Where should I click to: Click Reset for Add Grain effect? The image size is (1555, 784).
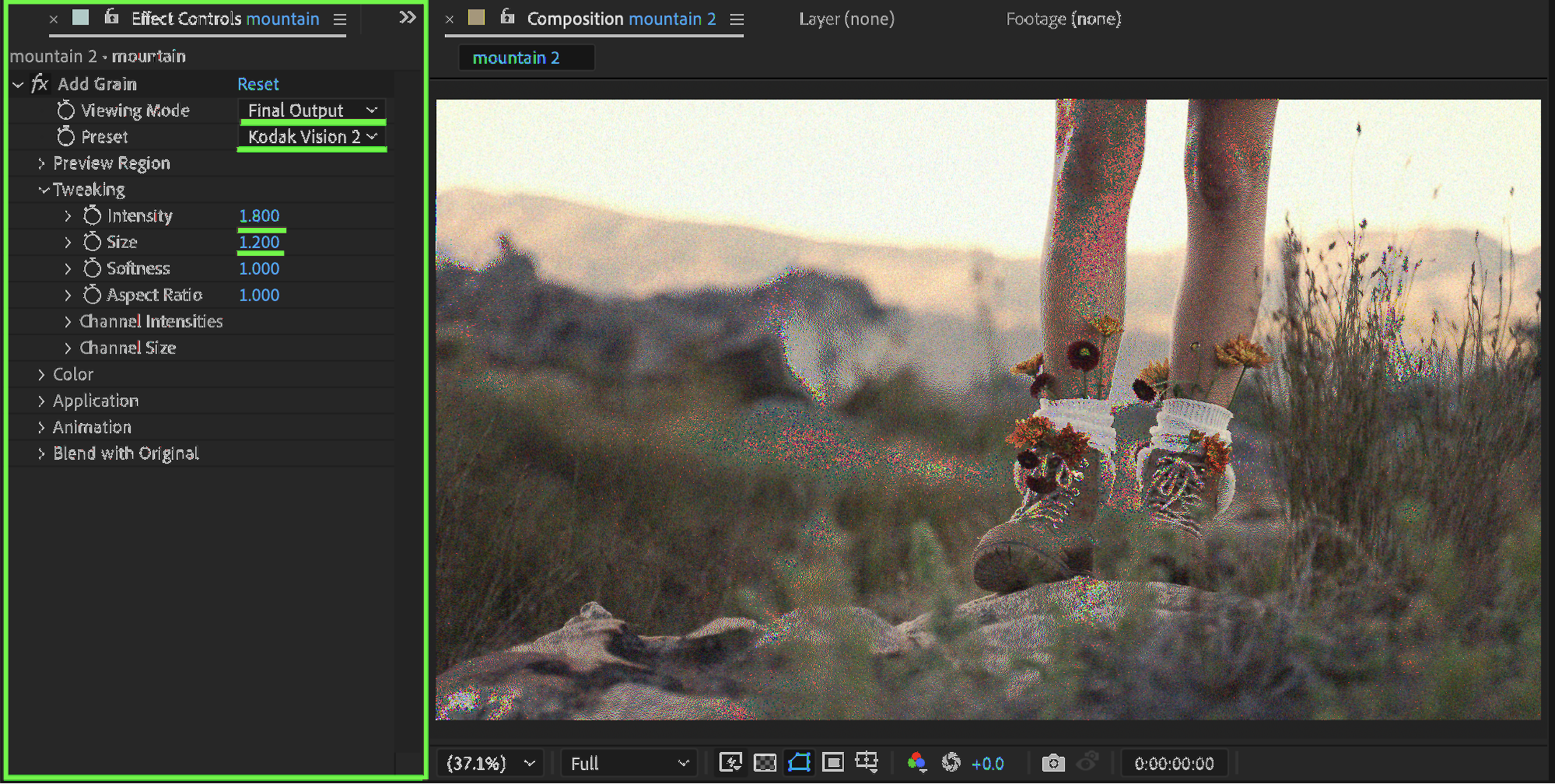(x=258, y=84)
